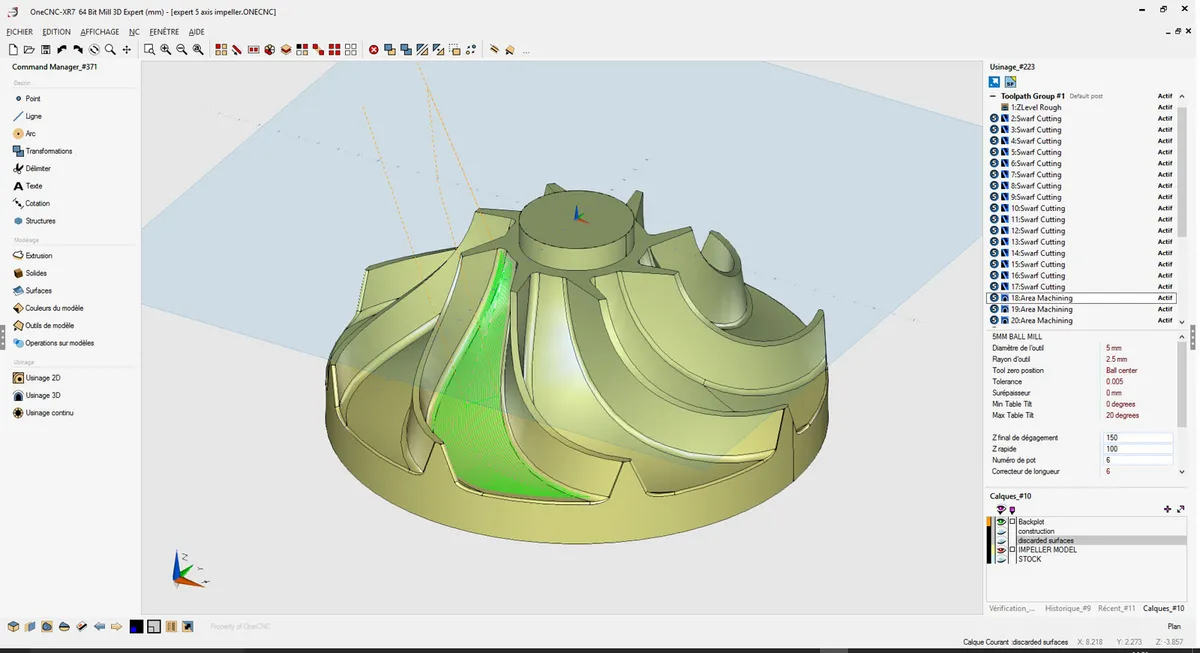Click the save file disk icon

point(46,49)
